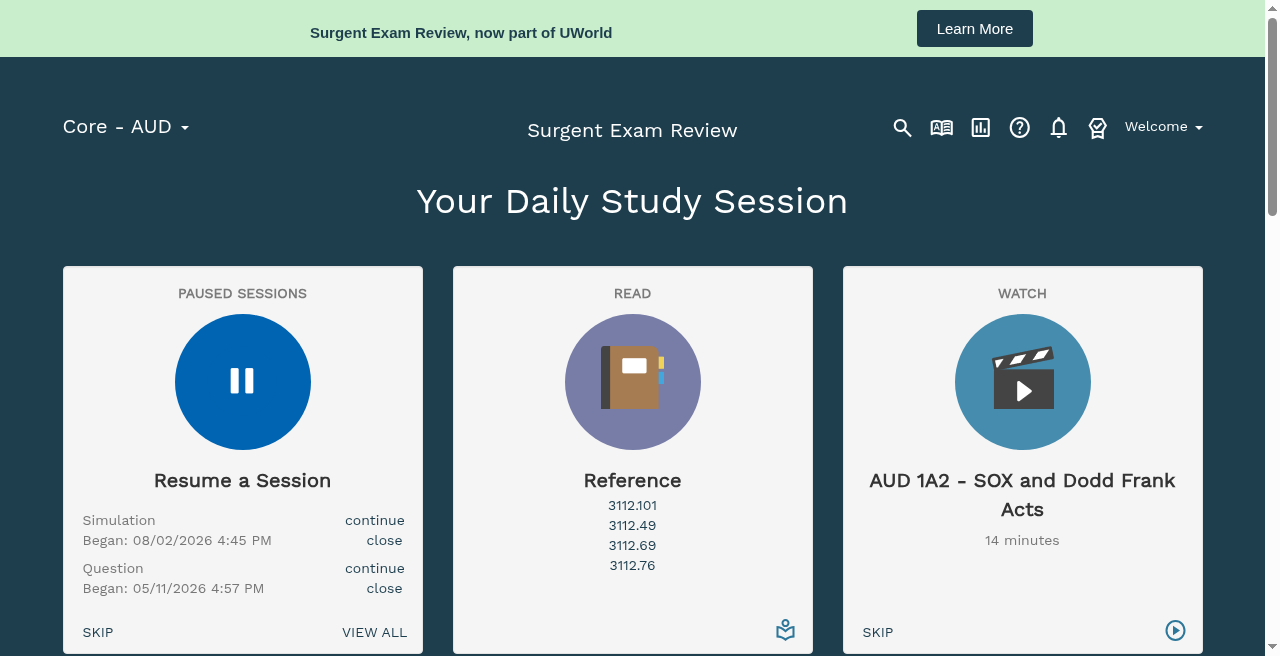Continue the paused Simulation session
This screenshot has height=656, width=1280.
pos(374,521)
